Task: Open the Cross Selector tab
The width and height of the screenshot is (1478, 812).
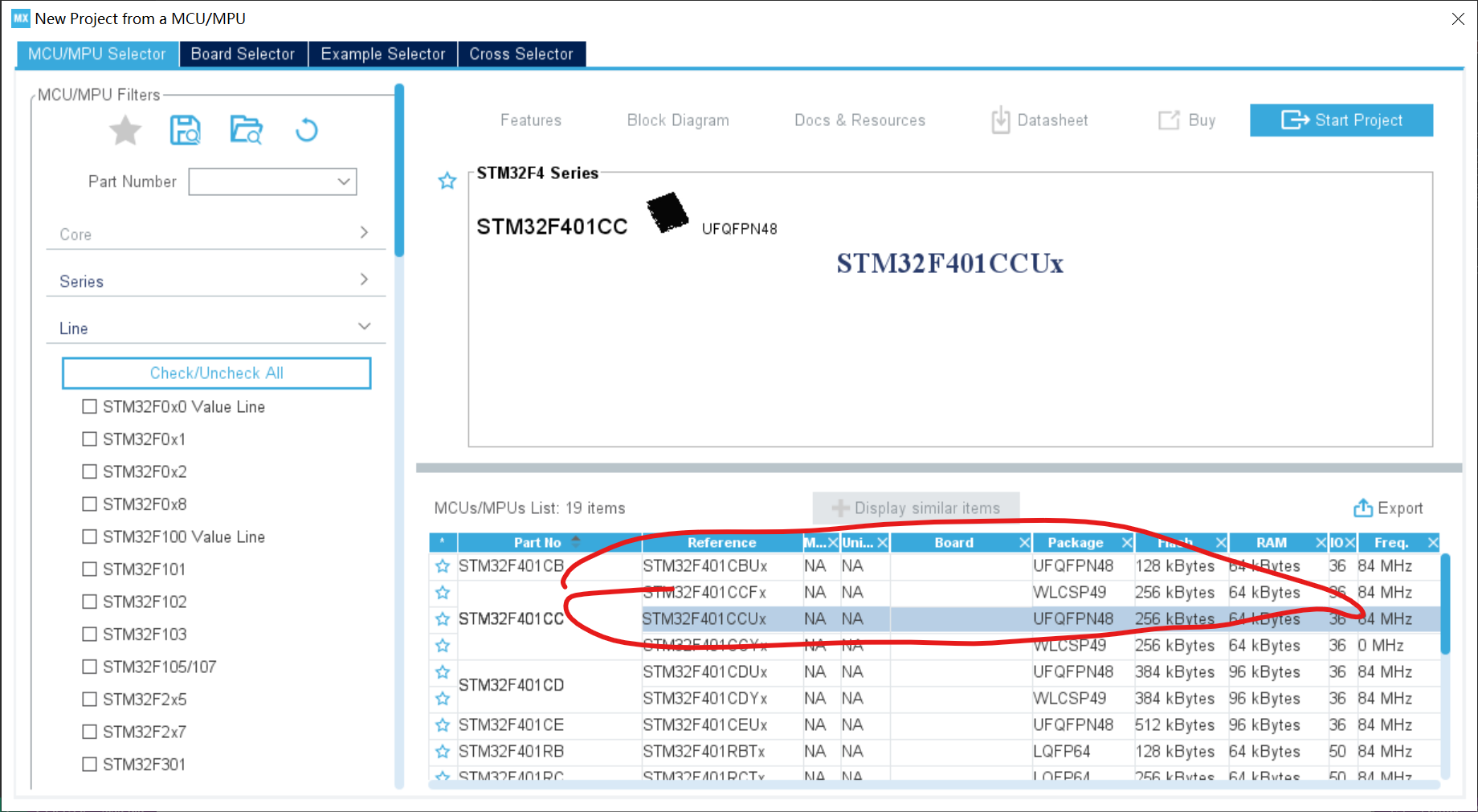Action: [521, 54]
